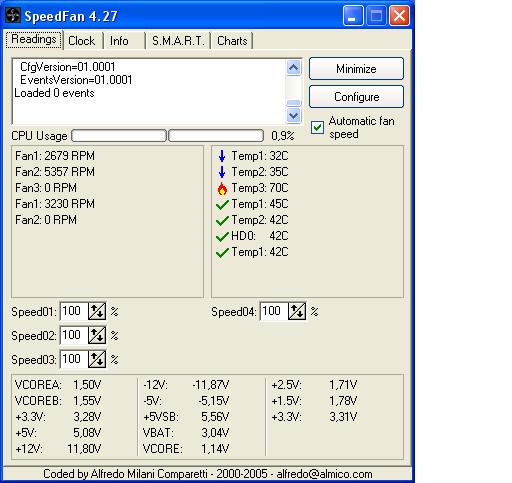512x483 pixels.
Task: Click the log scroll up arrow
Action: (294, 68)
